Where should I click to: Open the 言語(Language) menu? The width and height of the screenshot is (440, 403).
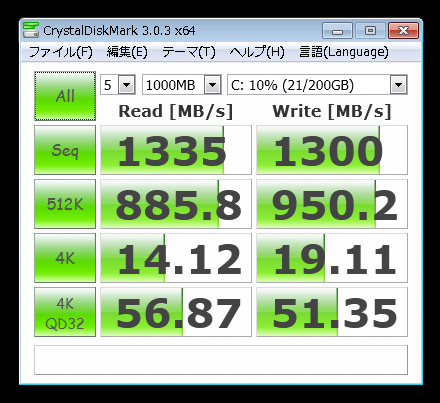click(x=344, y=52)
